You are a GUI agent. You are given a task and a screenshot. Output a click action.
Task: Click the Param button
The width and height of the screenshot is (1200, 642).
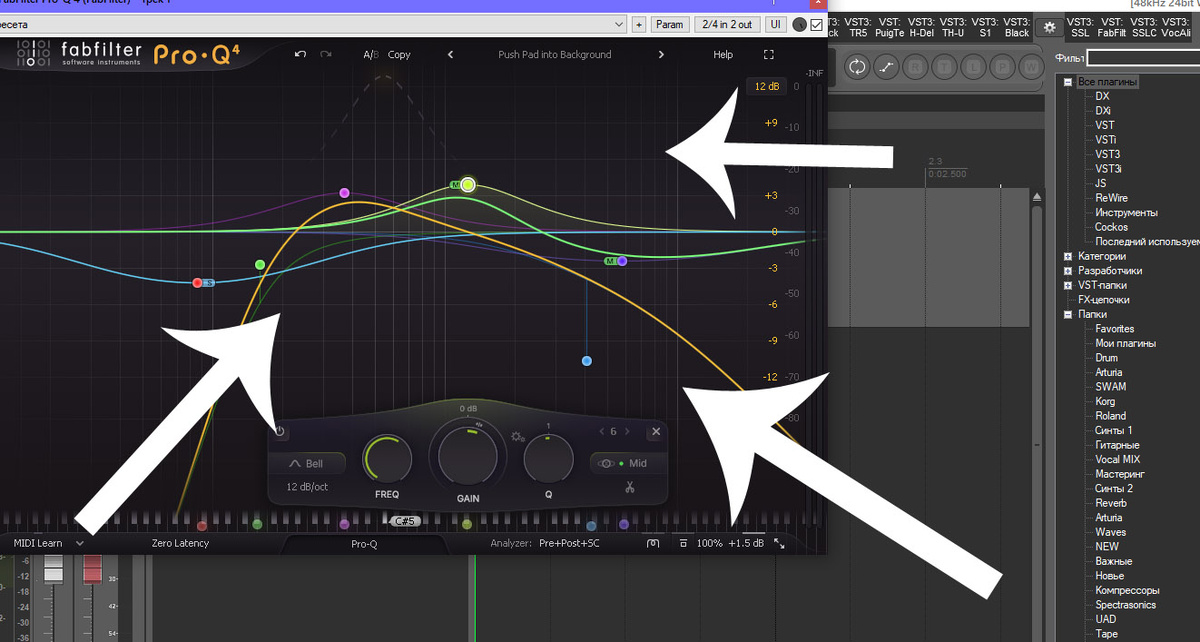coord(670,24)
